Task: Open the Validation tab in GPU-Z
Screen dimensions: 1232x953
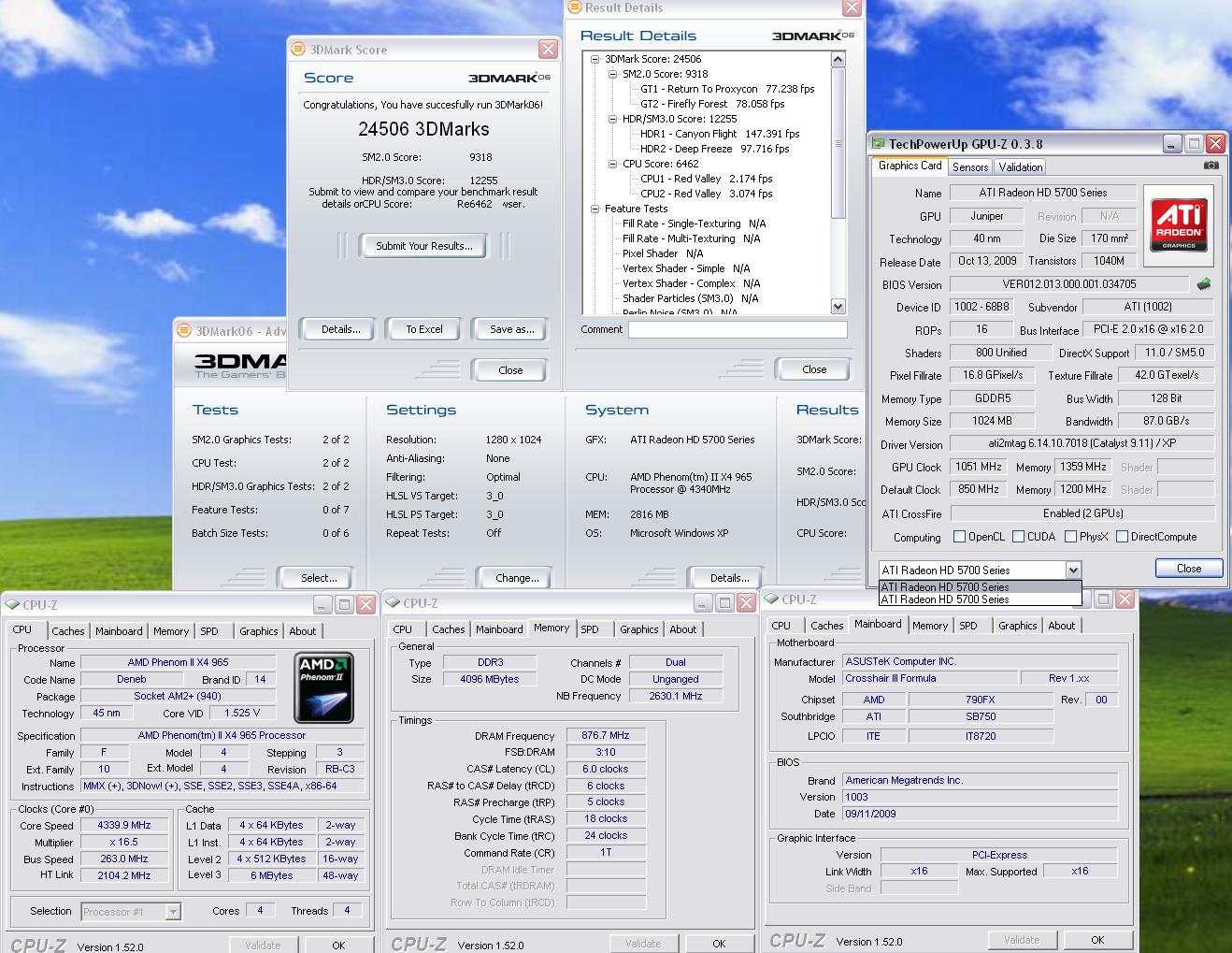Action: pyautogui.click(x=1020, y=166)
